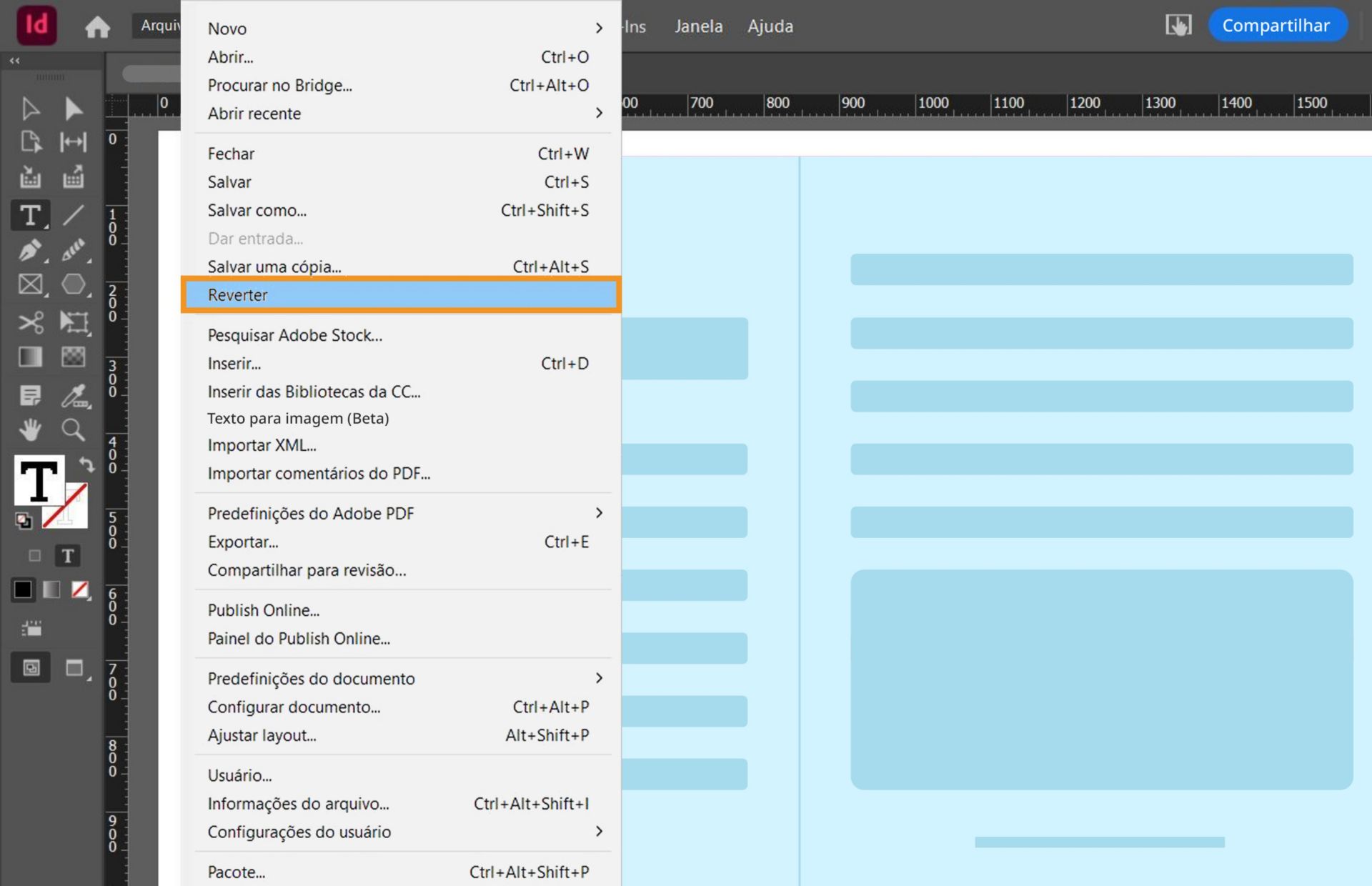The height and width of the screenshot is (886, 1372).
Task: Swap the fill and stroke colors
Action: coord(86,464)
